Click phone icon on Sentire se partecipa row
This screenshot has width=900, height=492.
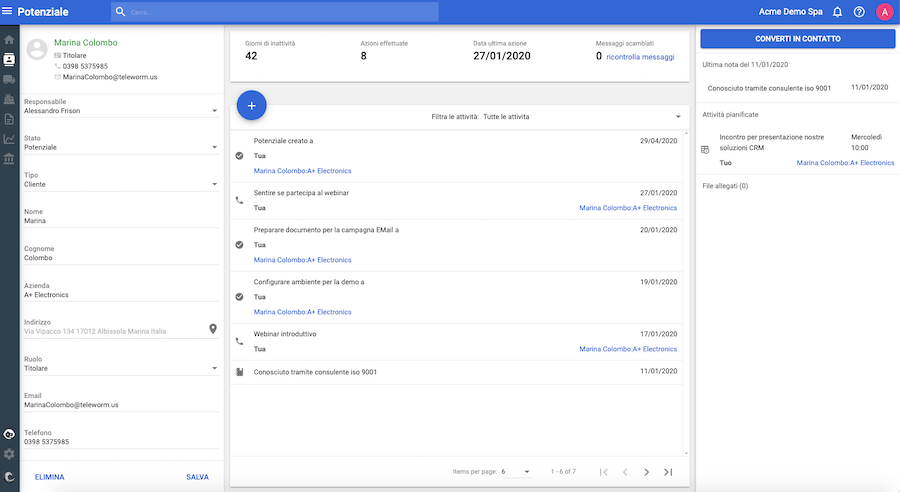239,200
